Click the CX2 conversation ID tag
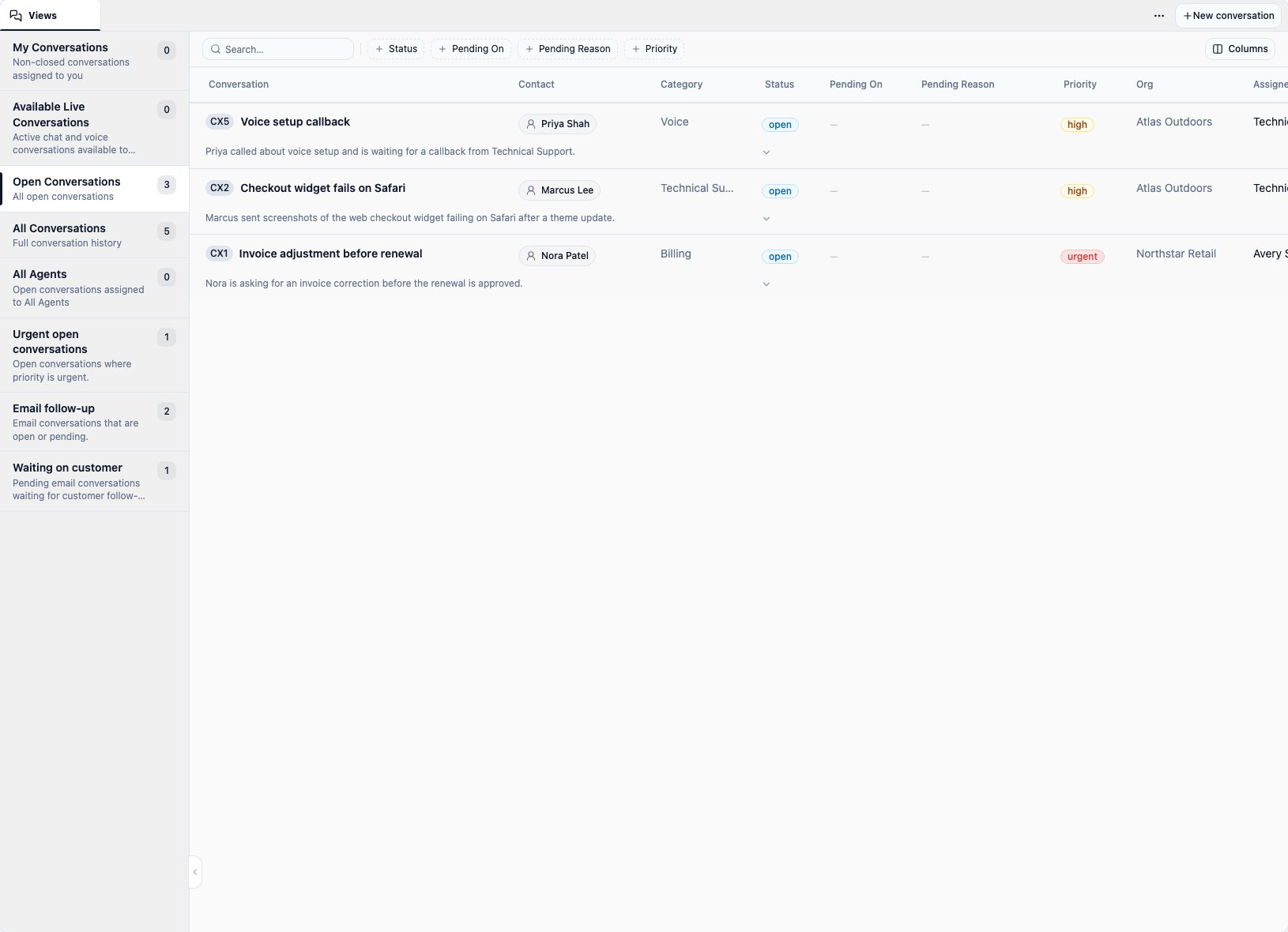This screenshot has height=932, width=1288. click(220, 188)
